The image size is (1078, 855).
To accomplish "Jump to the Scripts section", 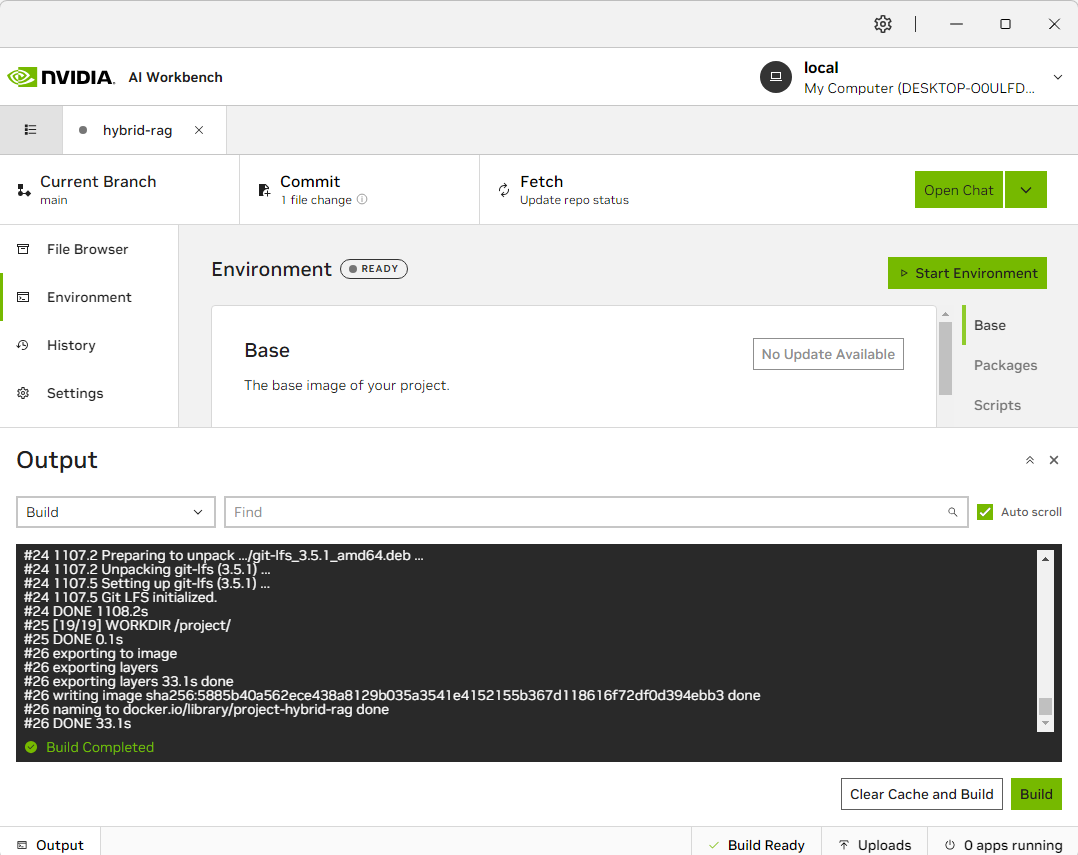I will click(997, 405).
